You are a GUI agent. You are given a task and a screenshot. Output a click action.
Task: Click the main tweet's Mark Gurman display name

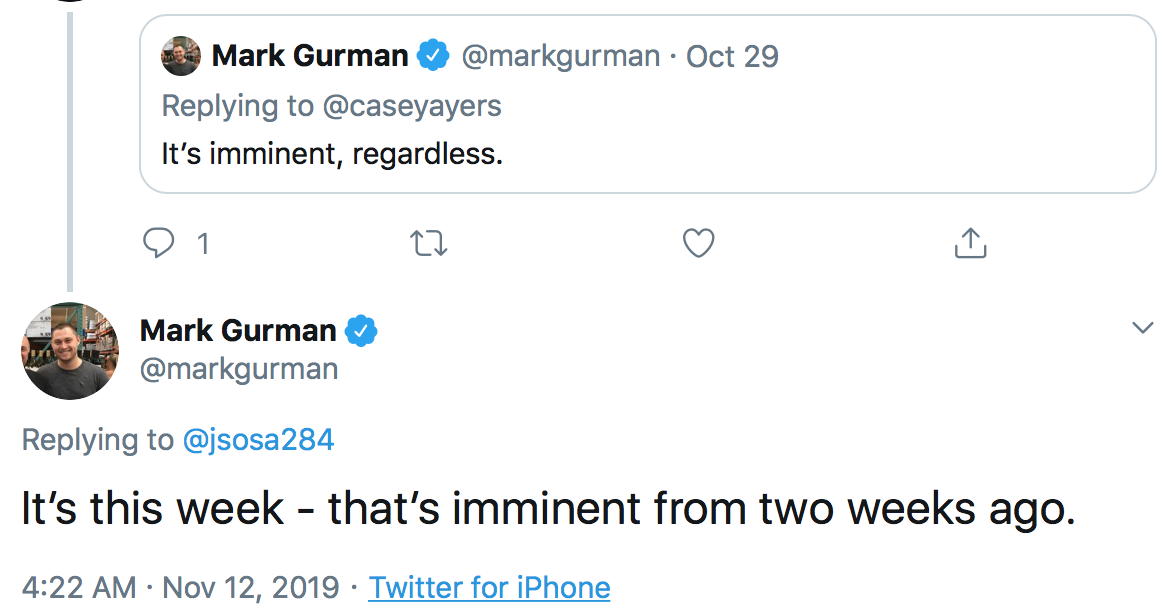pyautogui.click(x=238, y=330)
